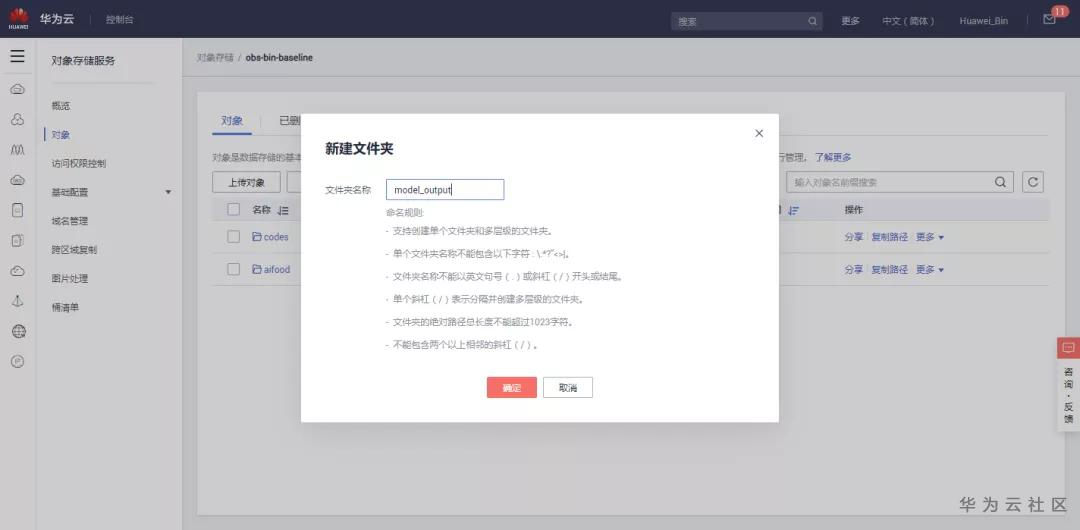
Task: Click the second sidebar rail icon
Action: 18,119
